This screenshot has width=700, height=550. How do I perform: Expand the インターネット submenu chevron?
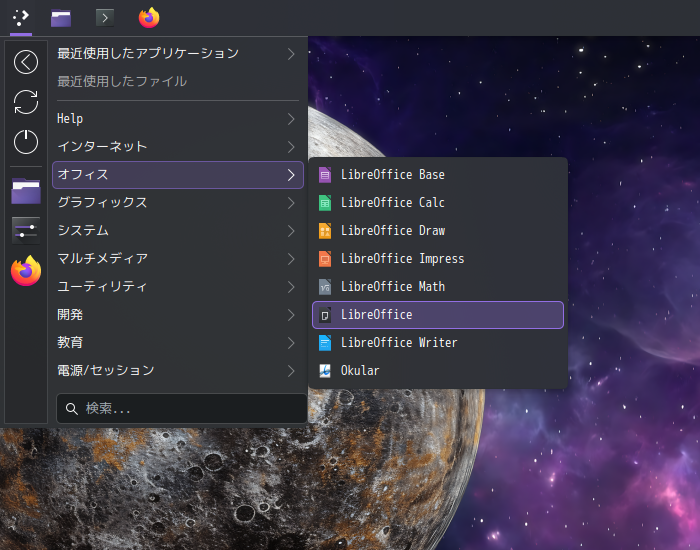pos(291,147)
